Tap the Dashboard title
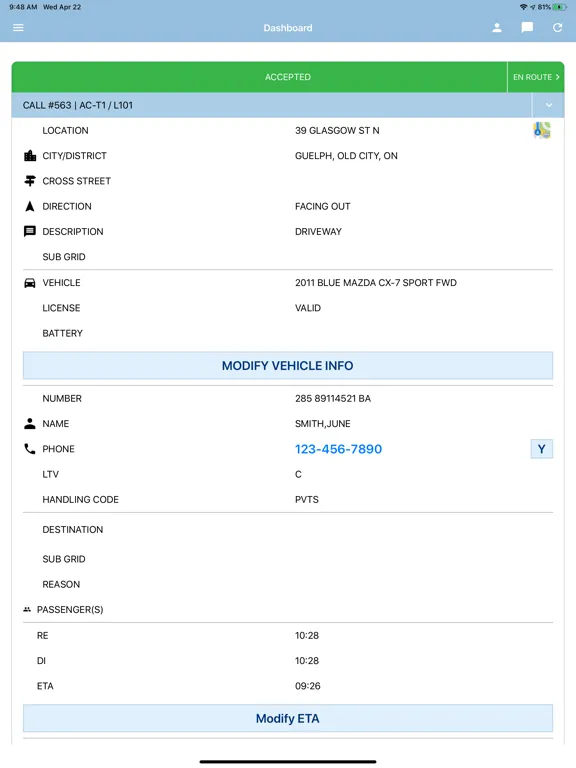The image size is (576, 768). [288, 28]
